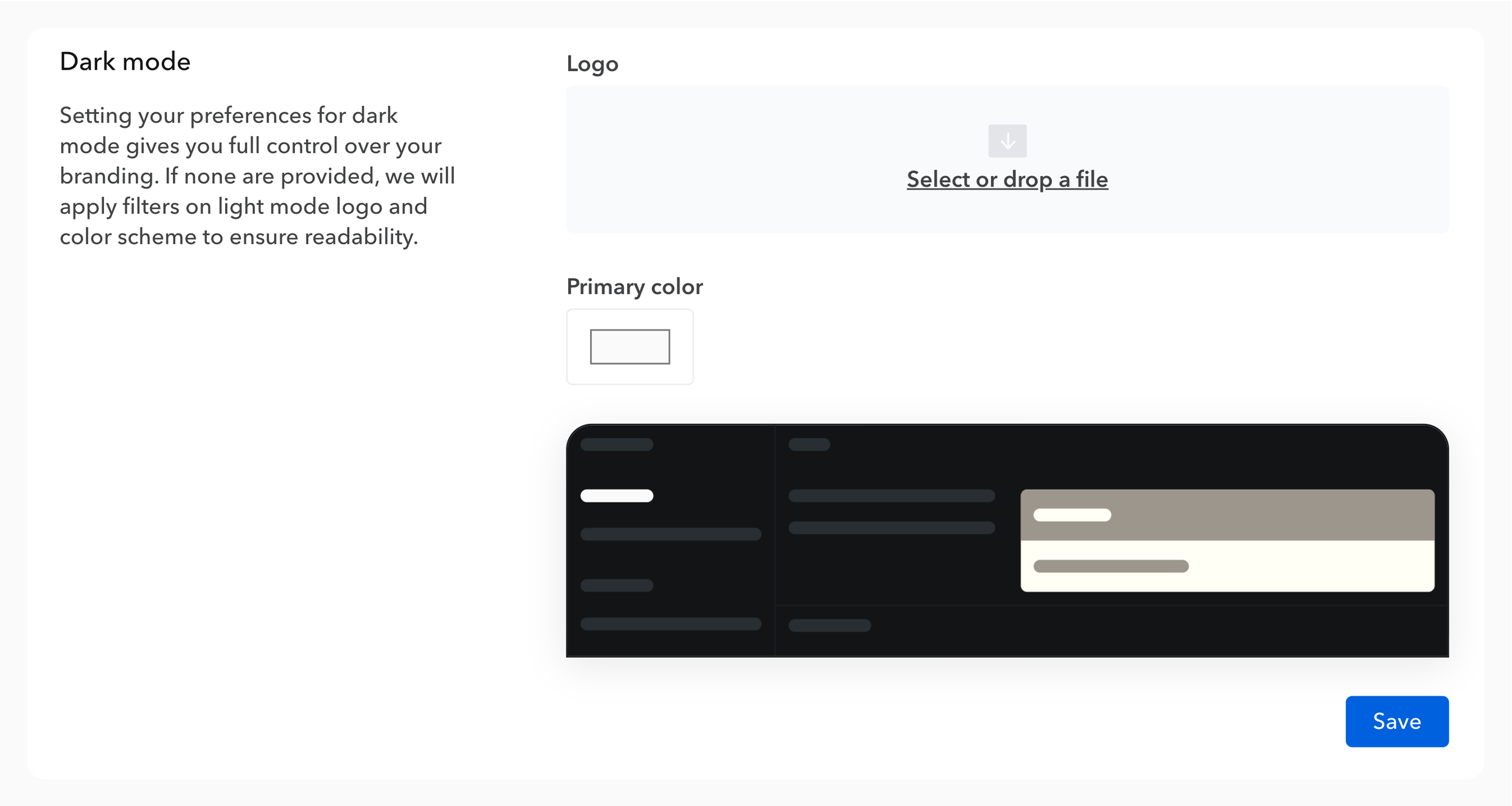Click the short top bar in preview main column

tap(810, 444)
